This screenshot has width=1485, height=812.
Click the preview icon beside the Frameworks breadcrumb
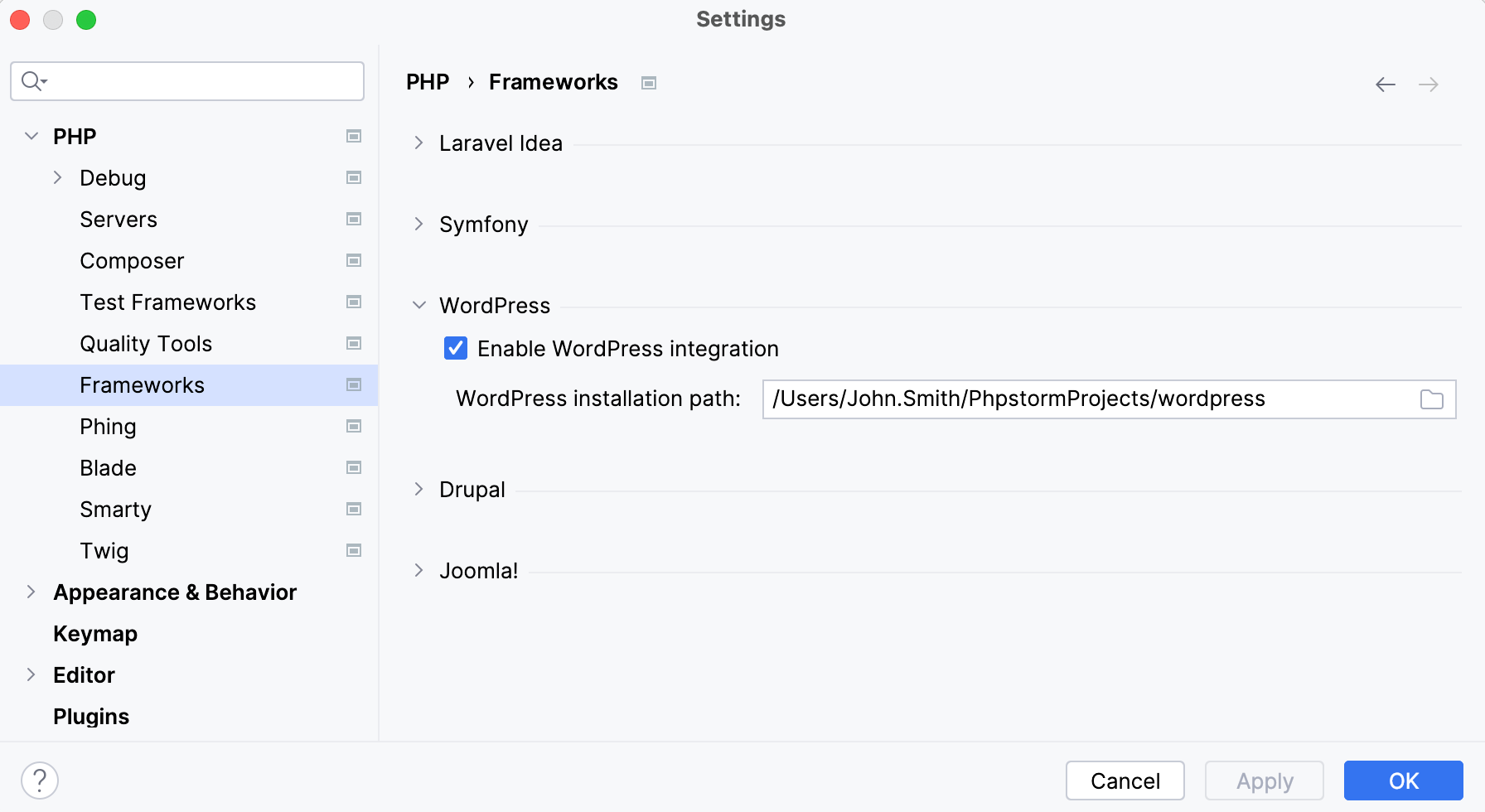point(649,82)
